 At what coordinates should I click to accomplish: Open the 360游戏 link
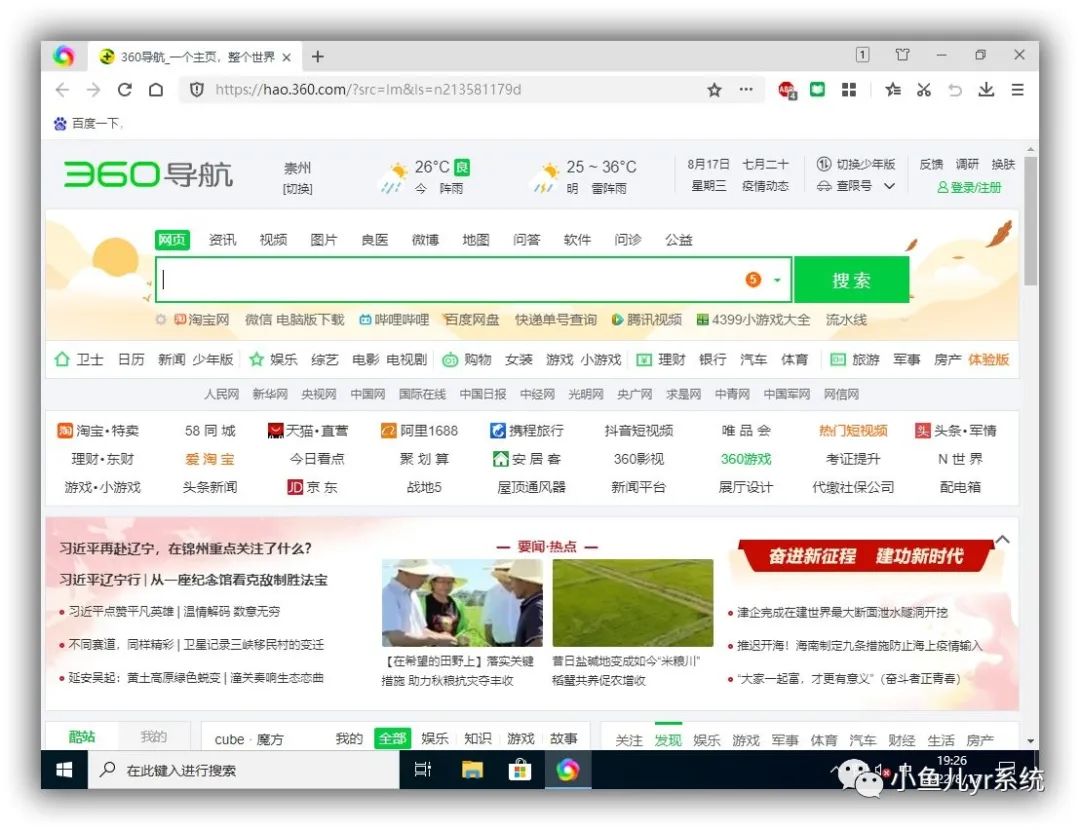(x=746, y=459)
